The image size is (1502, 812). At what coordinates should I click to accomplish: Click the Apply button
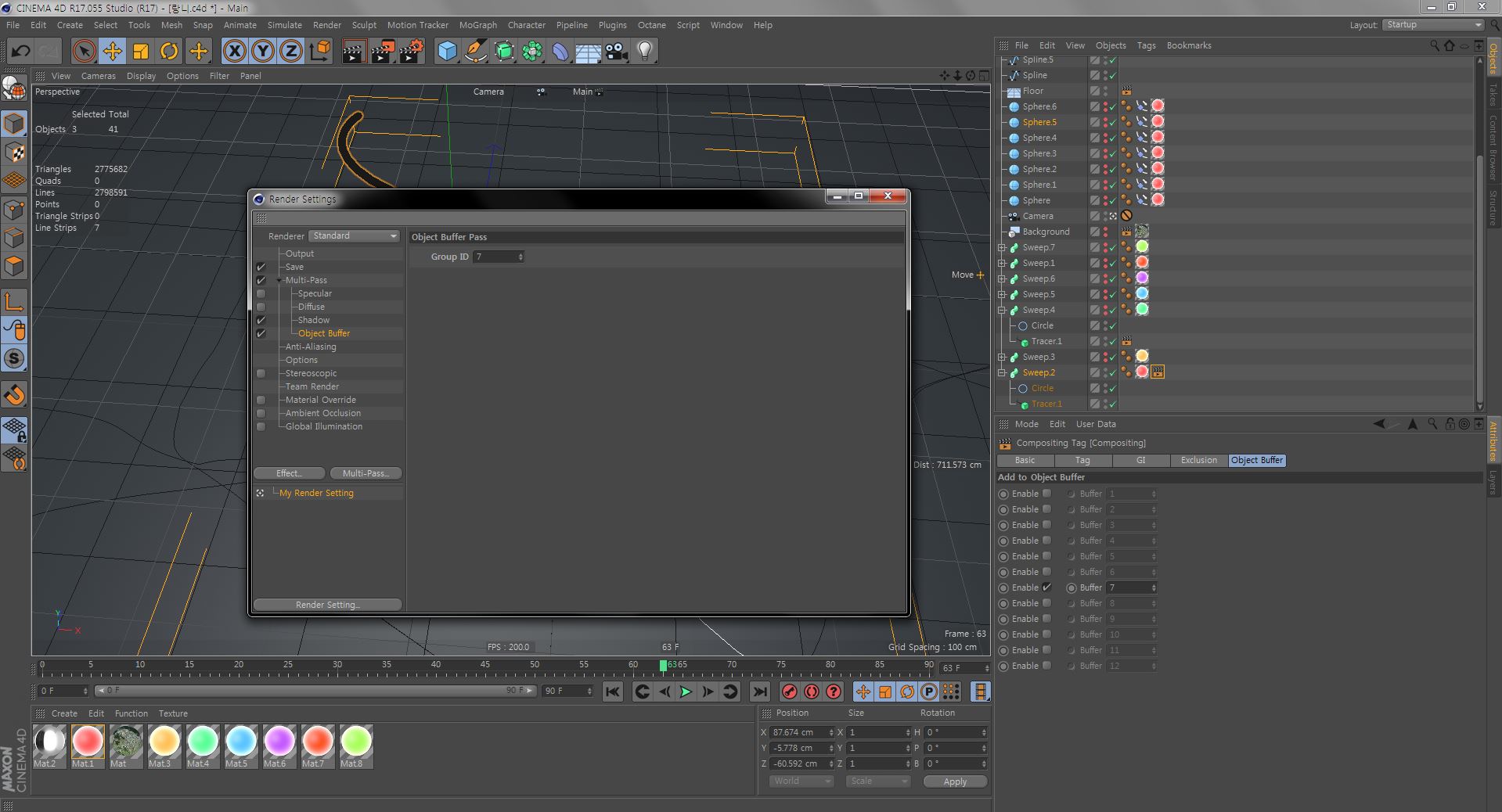(955, 781)
